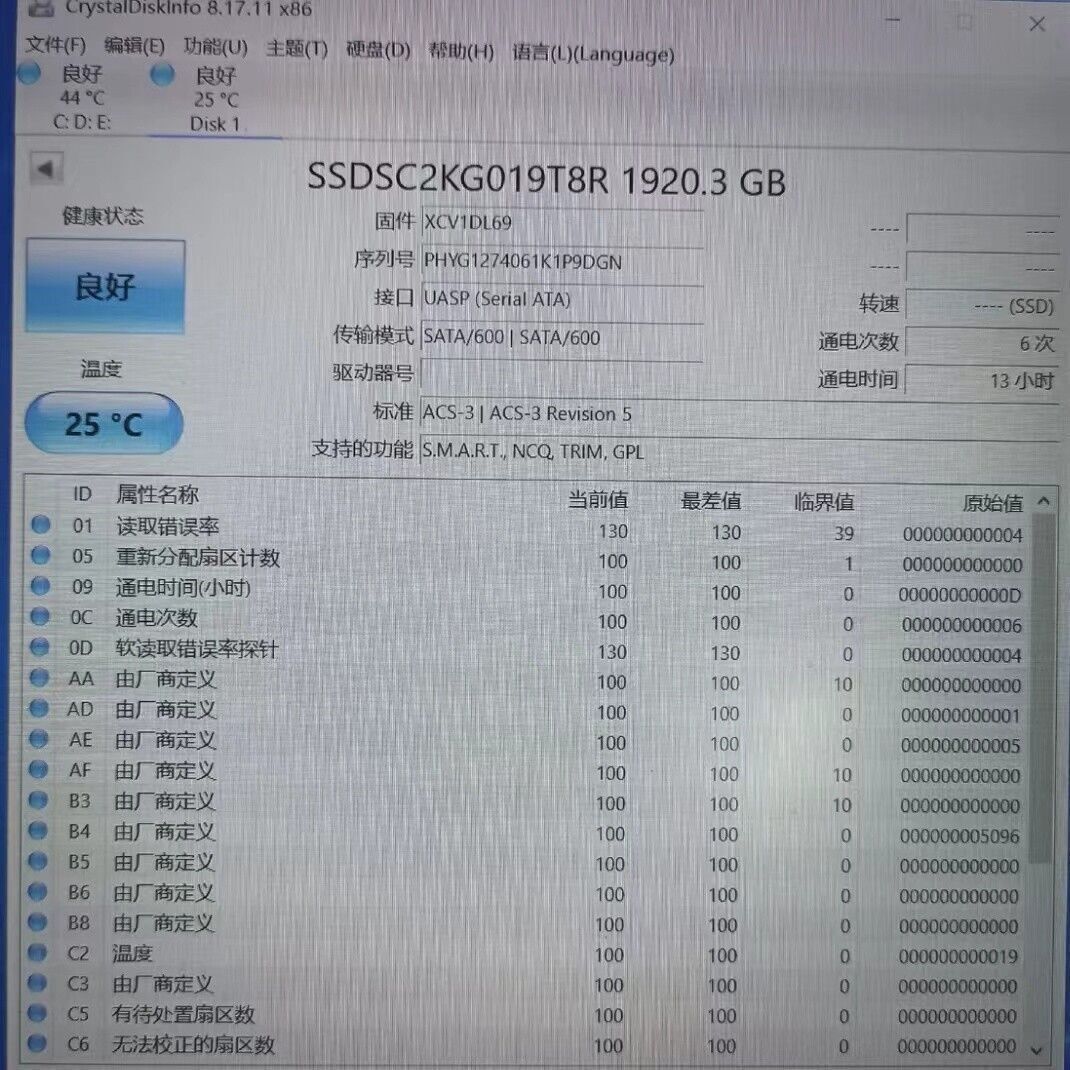1070x1070 pixels.
Task: Click the status dot for attribute 0D
Action: (40, 646)
